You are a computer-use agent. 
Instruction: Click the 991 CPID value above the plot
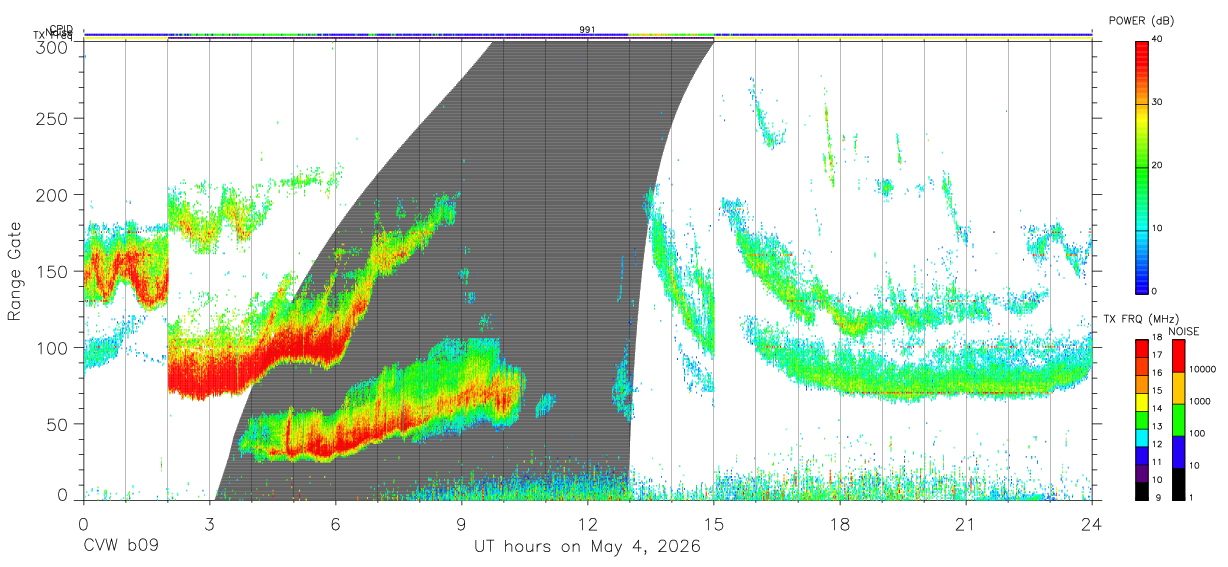pos(587,30)
